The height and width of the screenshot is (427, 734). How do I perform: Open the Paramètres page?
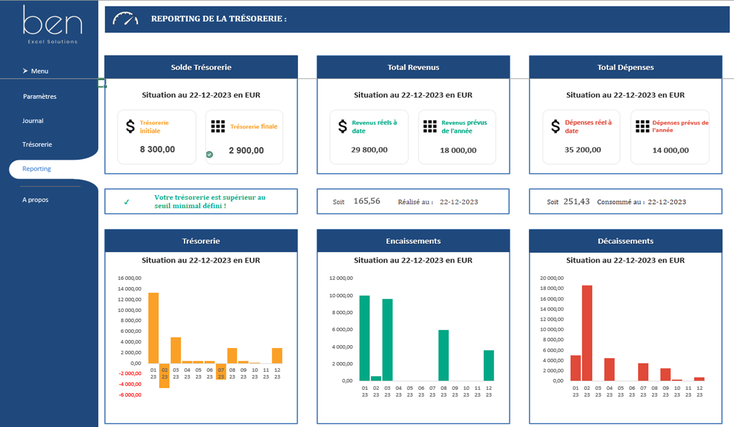[x=40, y=97]
